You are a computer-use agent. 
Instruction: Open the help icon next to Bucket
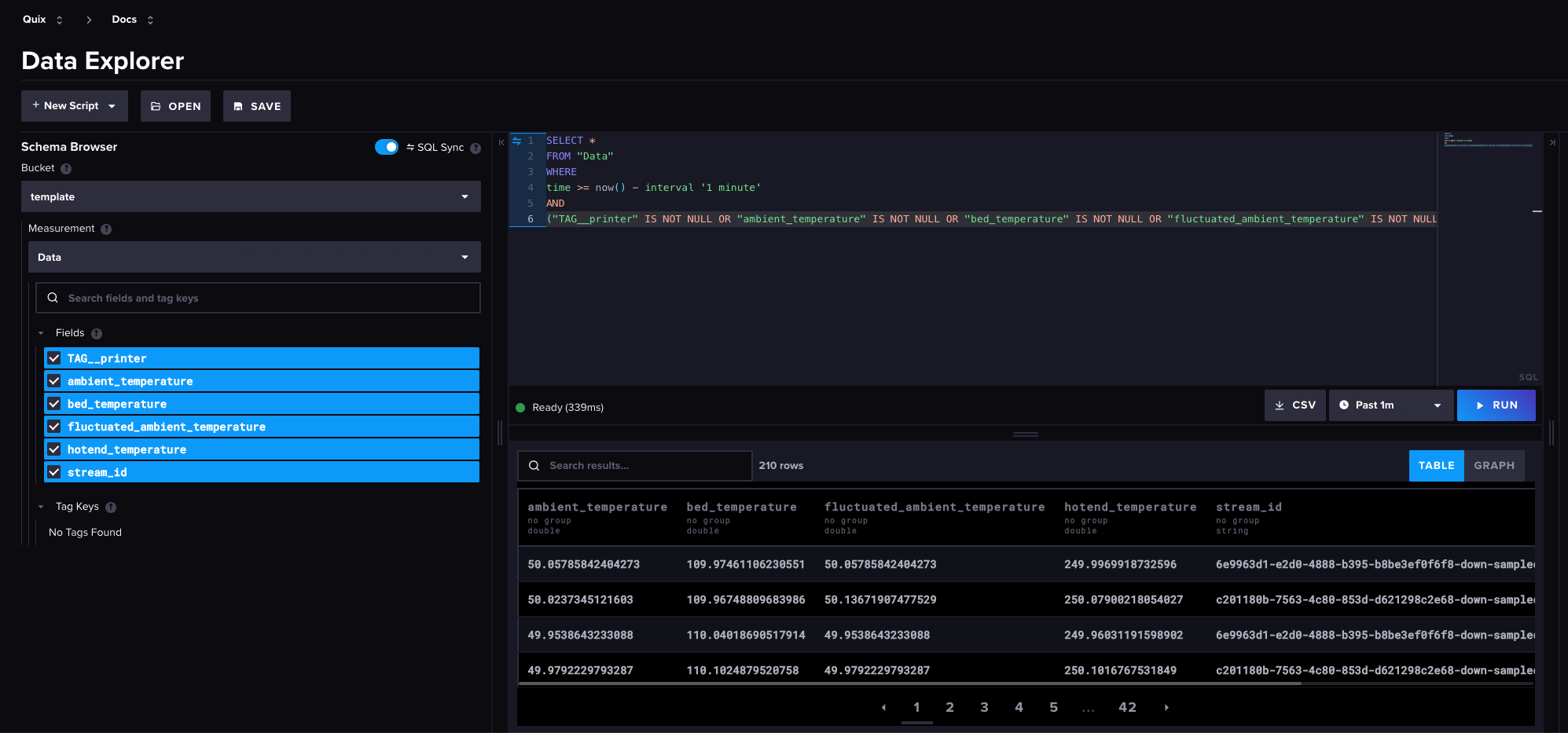pyautogui.click(x=66, y=168)
